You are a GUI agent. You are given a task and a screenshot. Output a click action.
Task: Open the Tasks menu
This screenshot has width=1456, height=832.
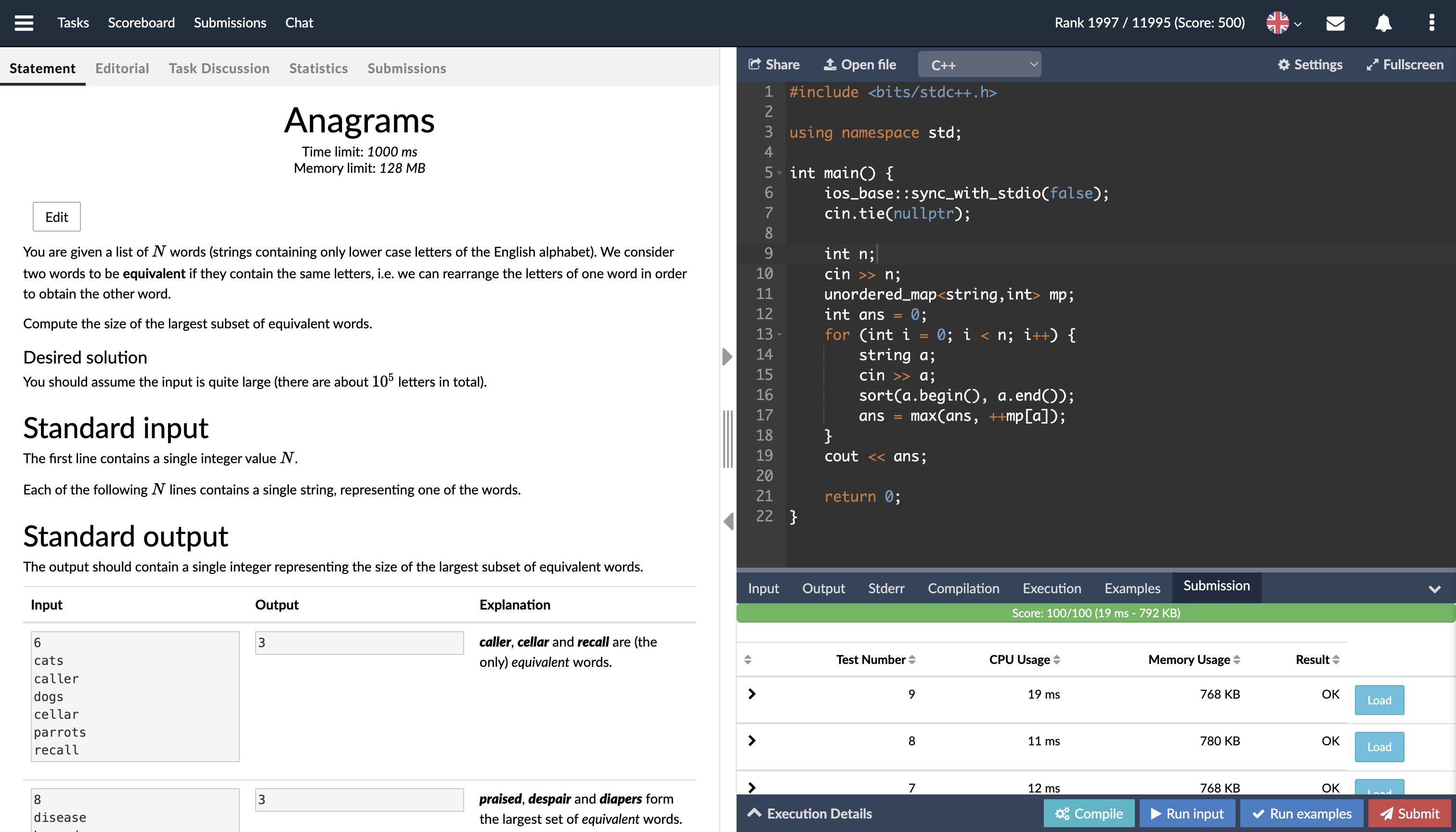click(x=73, y=23)
